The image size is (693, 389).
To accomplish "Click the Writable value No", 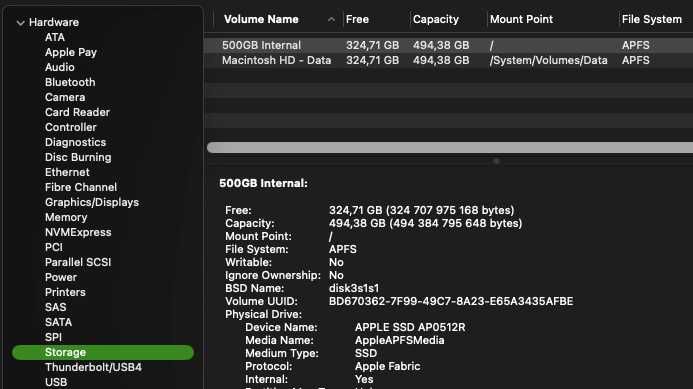I will tap(336, 263).
